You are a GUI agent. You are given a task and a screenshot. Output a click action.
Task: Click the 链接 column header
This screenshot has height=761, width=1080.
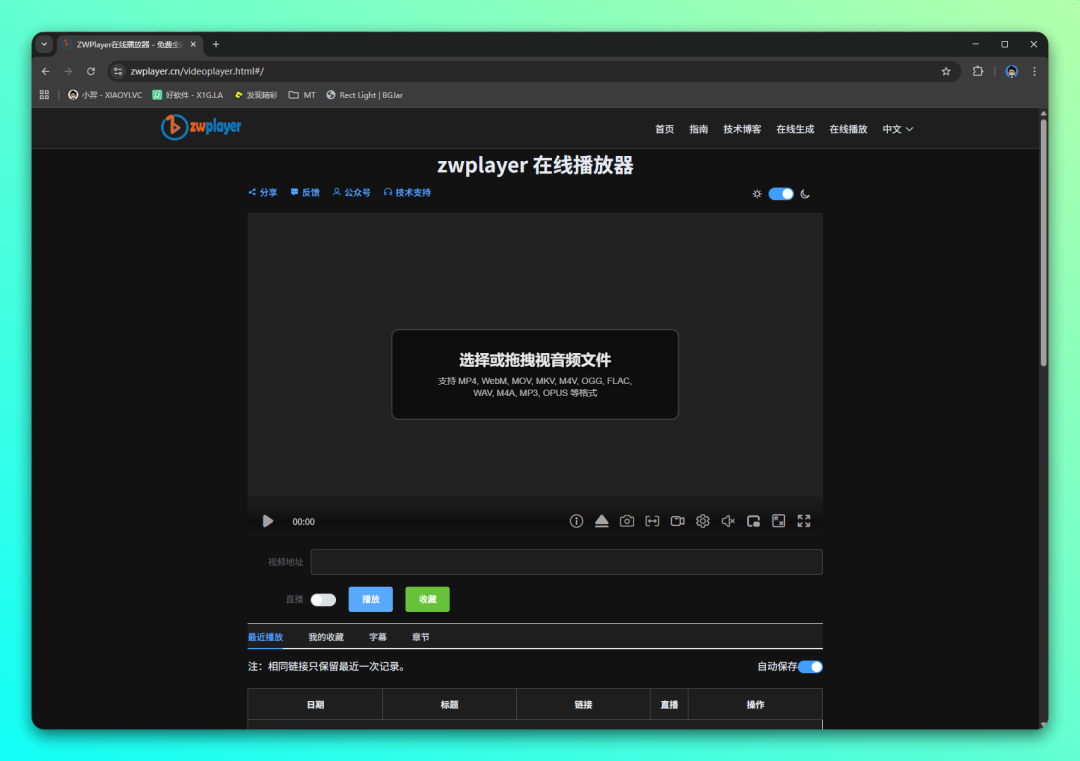583,705
